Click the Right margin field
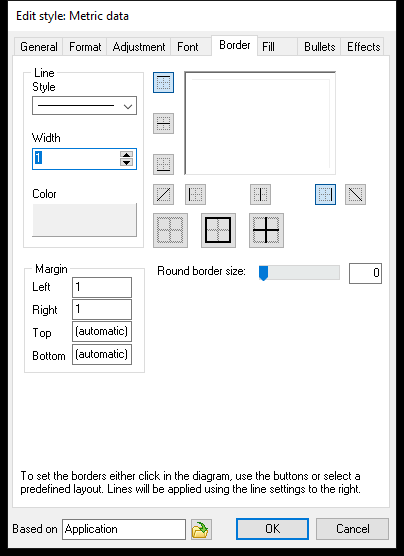 tap(102, 310)
